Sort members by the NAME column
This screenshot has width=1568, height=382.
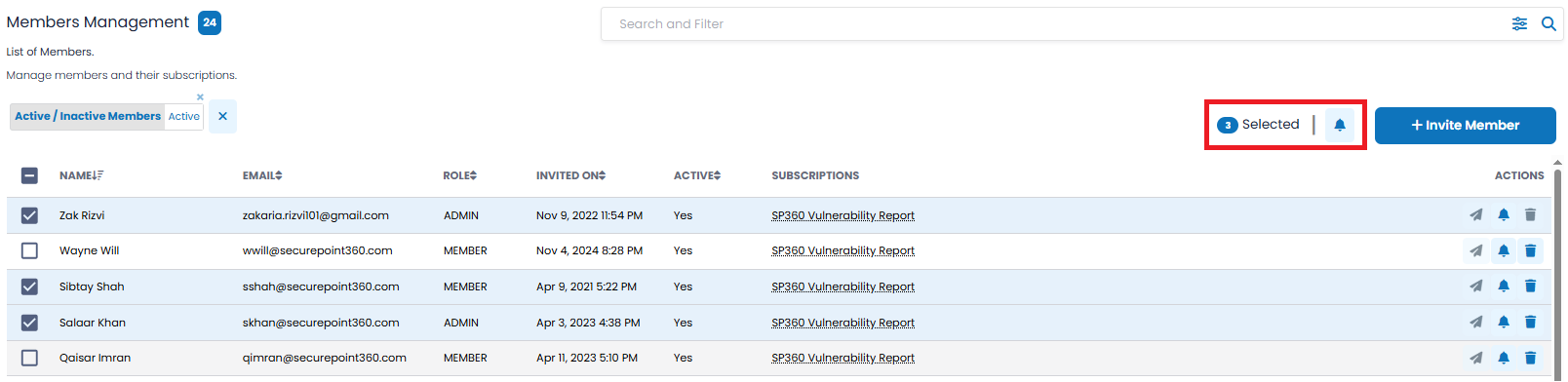(x=81, y=175)
